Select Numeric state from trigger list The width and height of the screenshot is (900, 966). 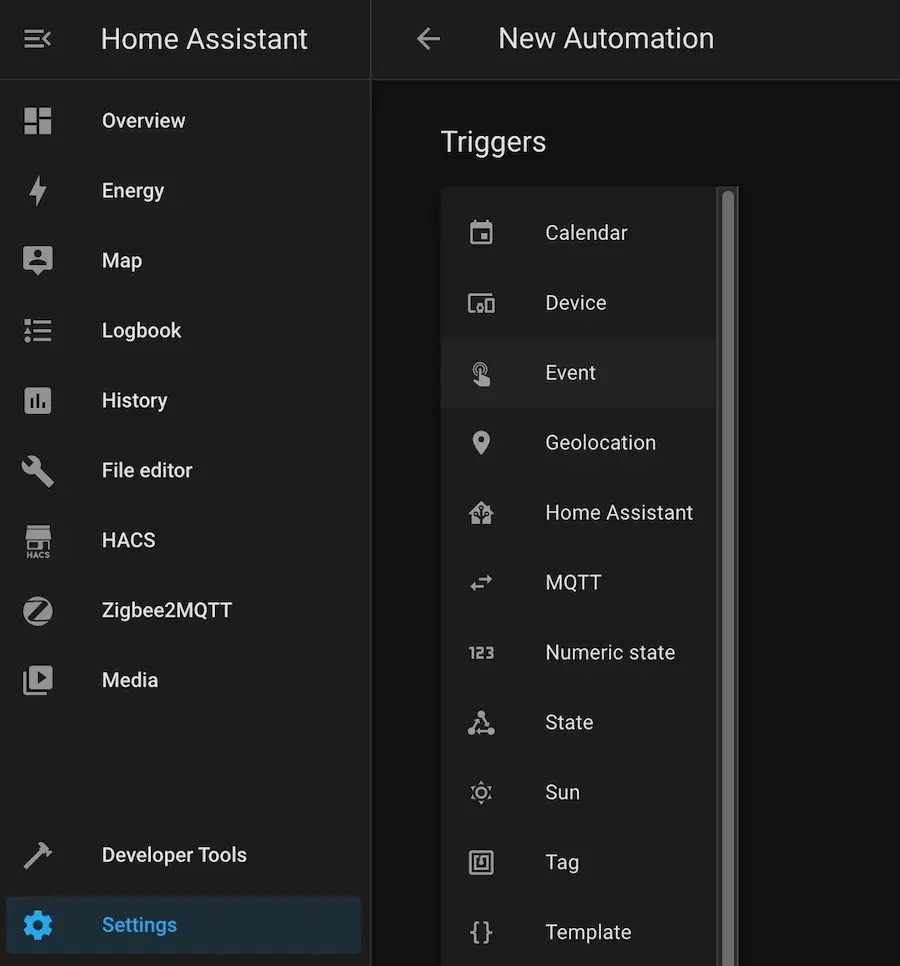(x=609, y=653)
